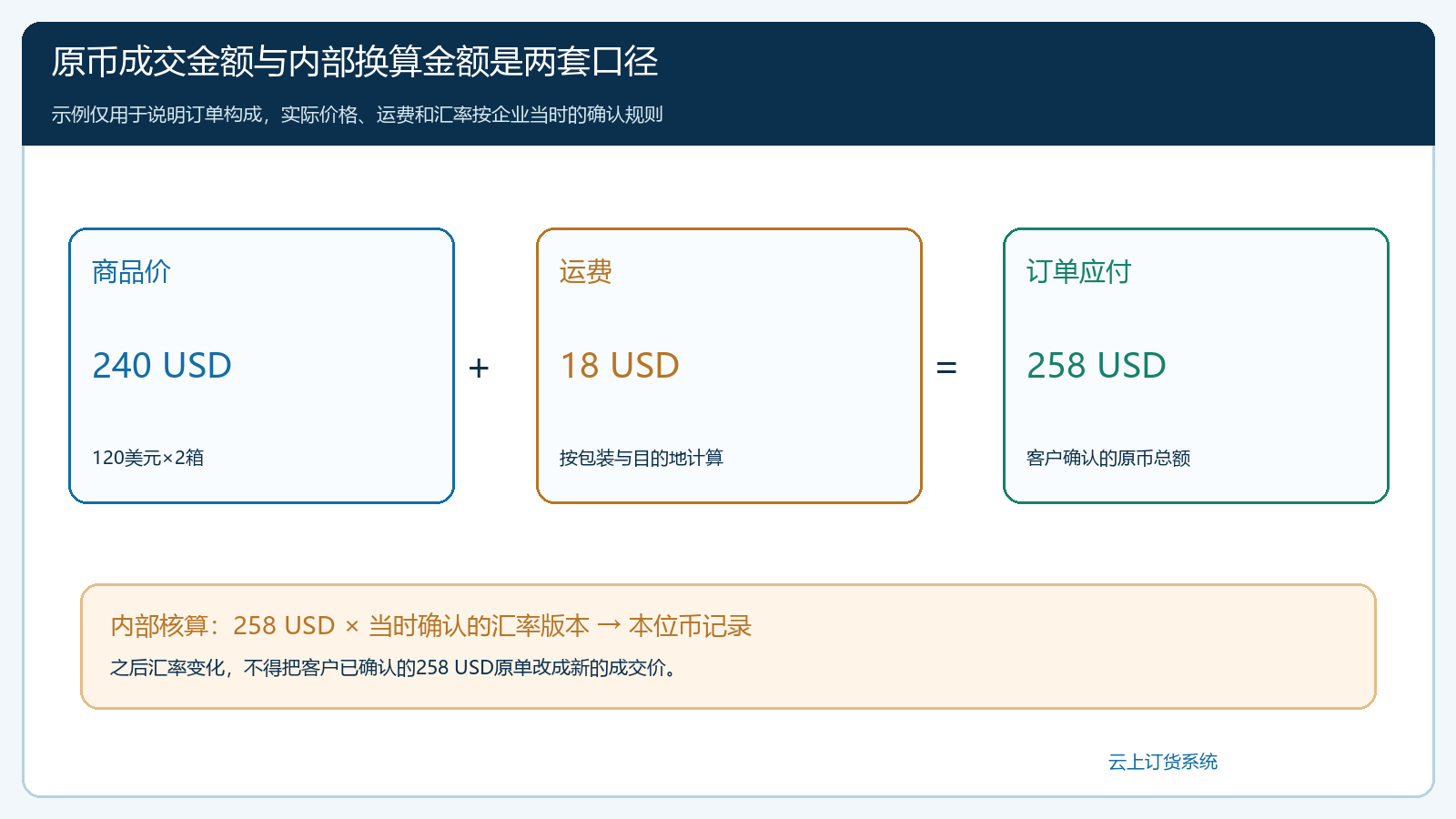Click the orange-bordered internal accounting box
Screen dimensions: 1456x819
point(728,646)
